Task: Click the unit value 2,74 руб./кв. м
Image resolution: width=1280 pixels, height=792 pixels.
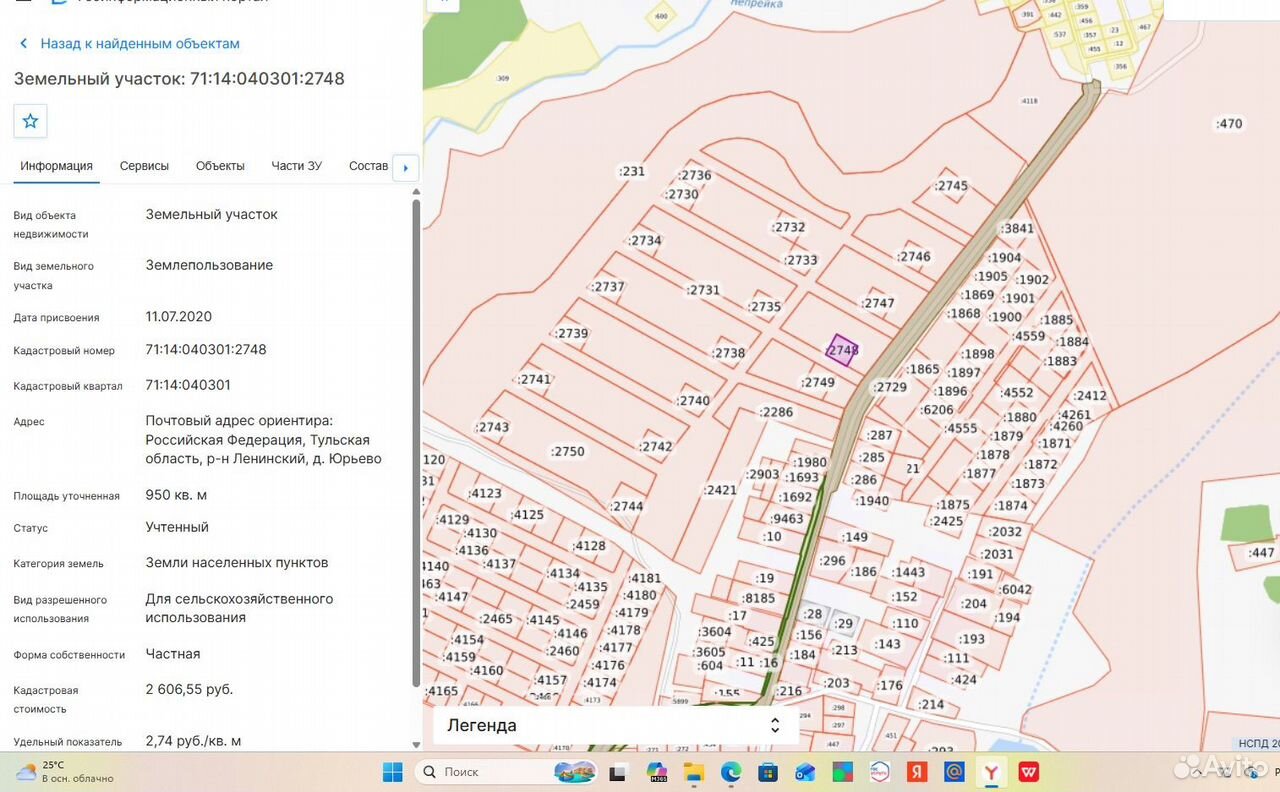Action: (193, 741)
